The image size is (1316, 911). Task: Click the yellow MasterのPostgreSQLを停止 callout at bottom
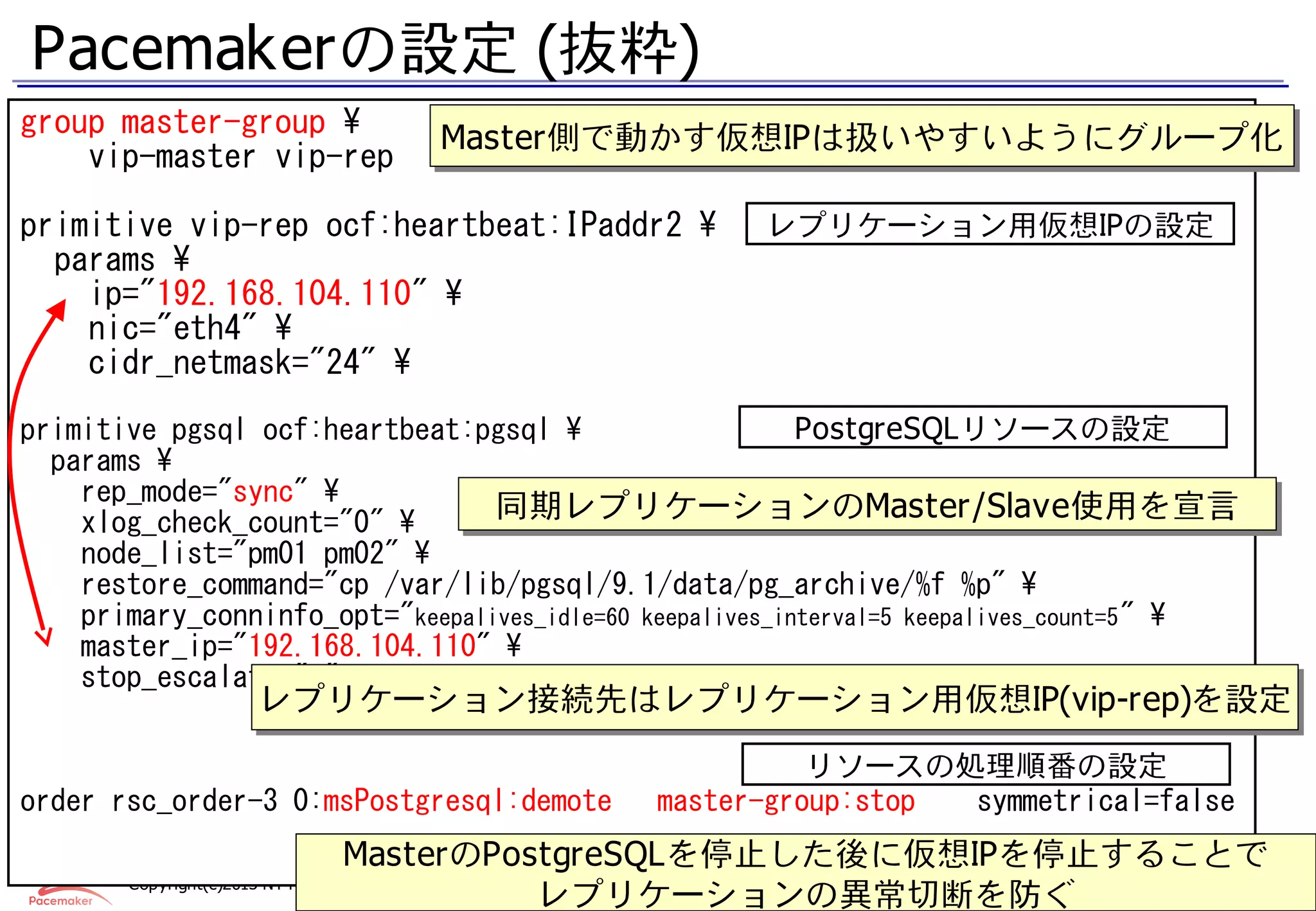[x=805, y=872]
